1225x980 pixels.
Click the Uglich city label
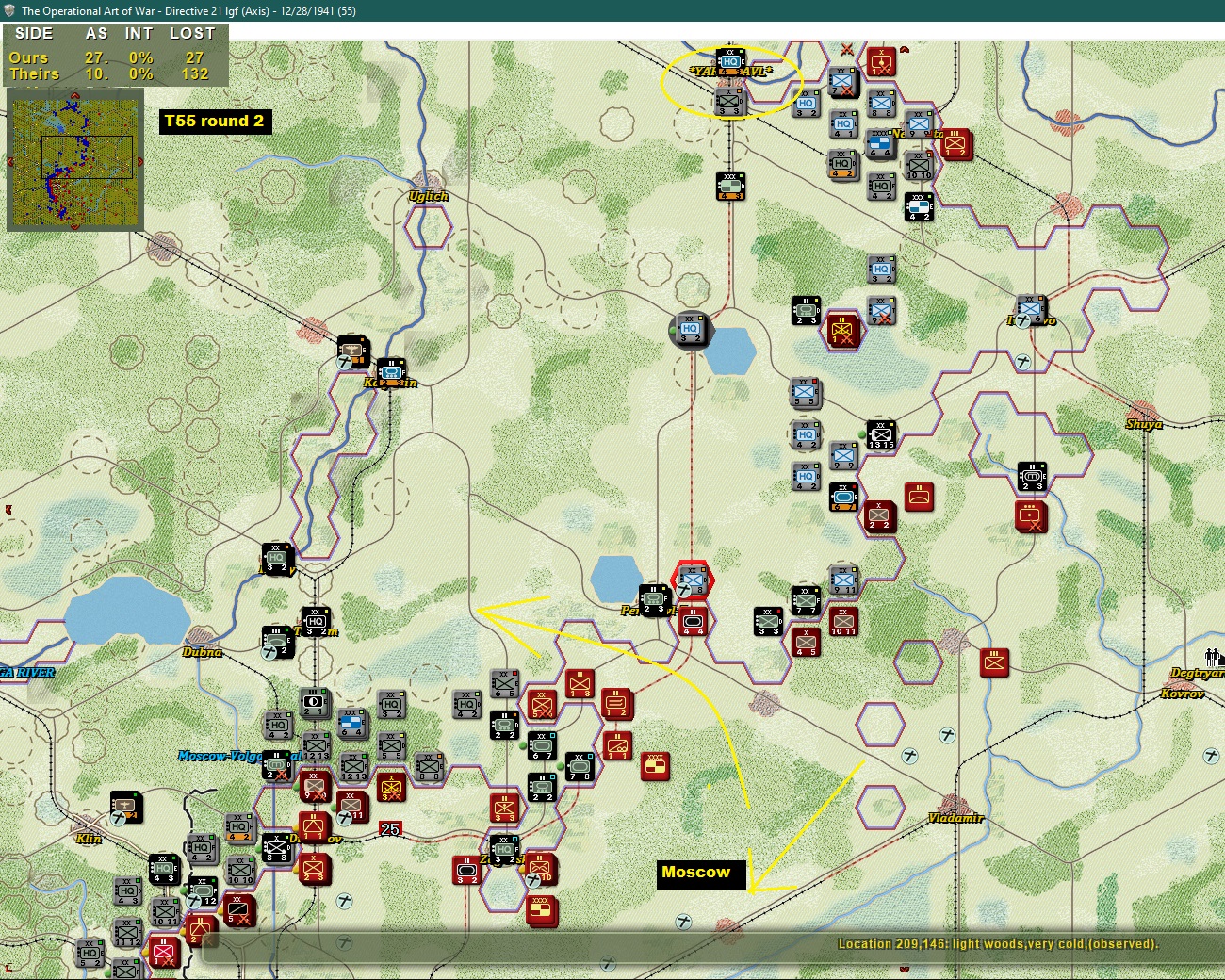[429, 196]
